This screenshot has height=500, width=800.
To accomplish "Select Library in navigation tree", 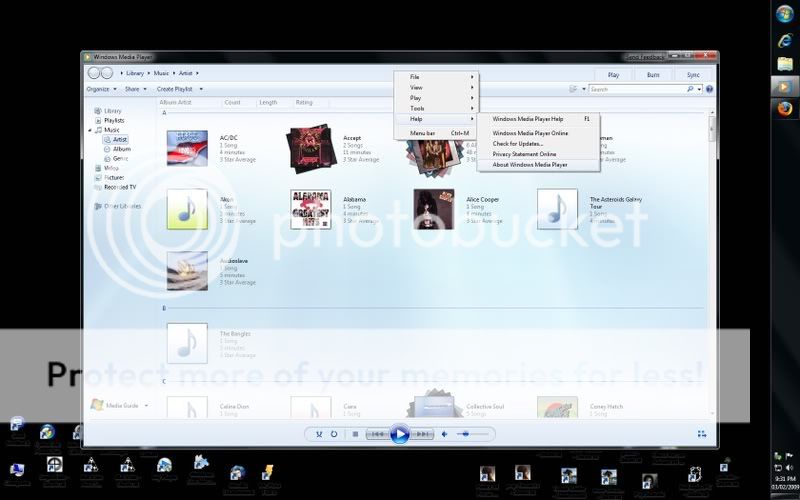I will (108, 111).
